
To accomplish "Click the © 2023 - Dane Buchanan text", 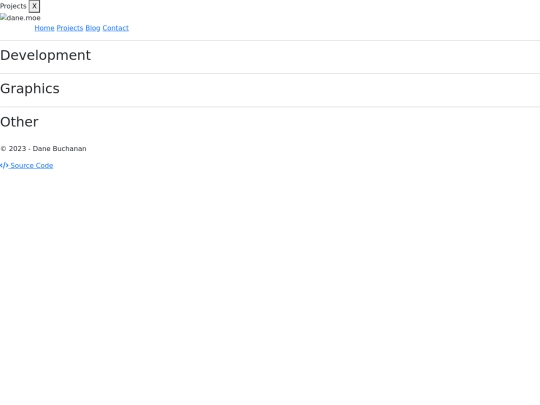I will (x=43, y=148).
